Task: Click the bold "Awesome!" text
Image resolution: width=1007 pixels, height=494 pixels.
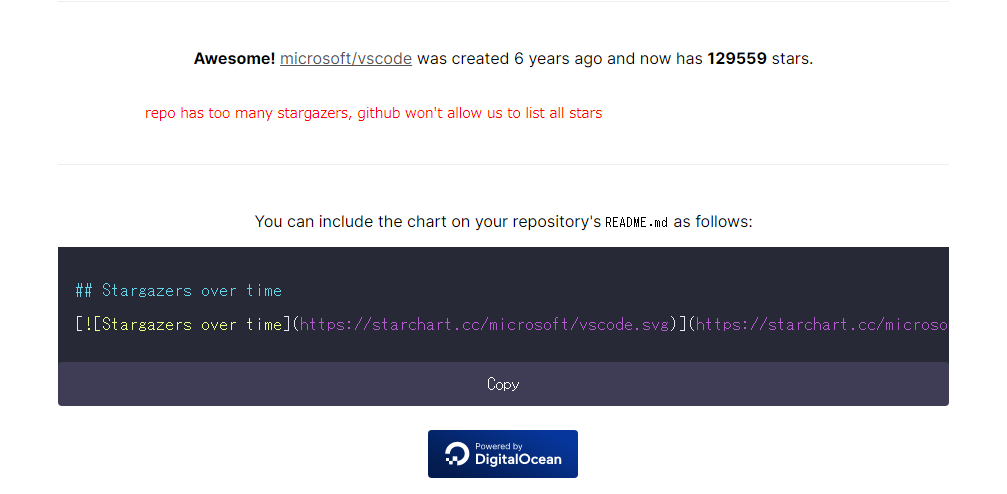Action: click(x=234, y=59)
